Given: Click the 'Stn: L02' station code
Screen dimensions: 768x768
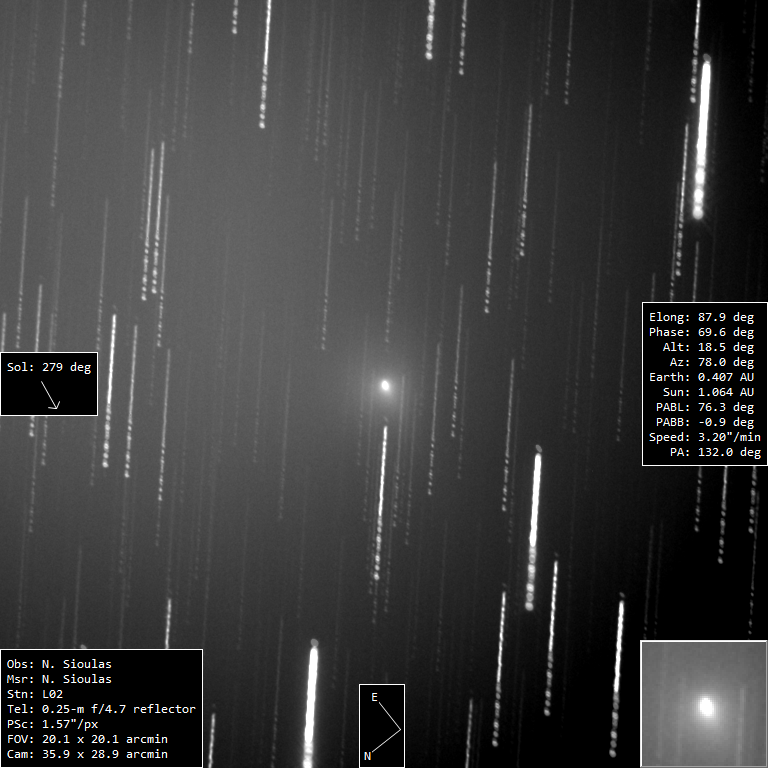Looking at the screenshot, I should (x=35, y=694).
